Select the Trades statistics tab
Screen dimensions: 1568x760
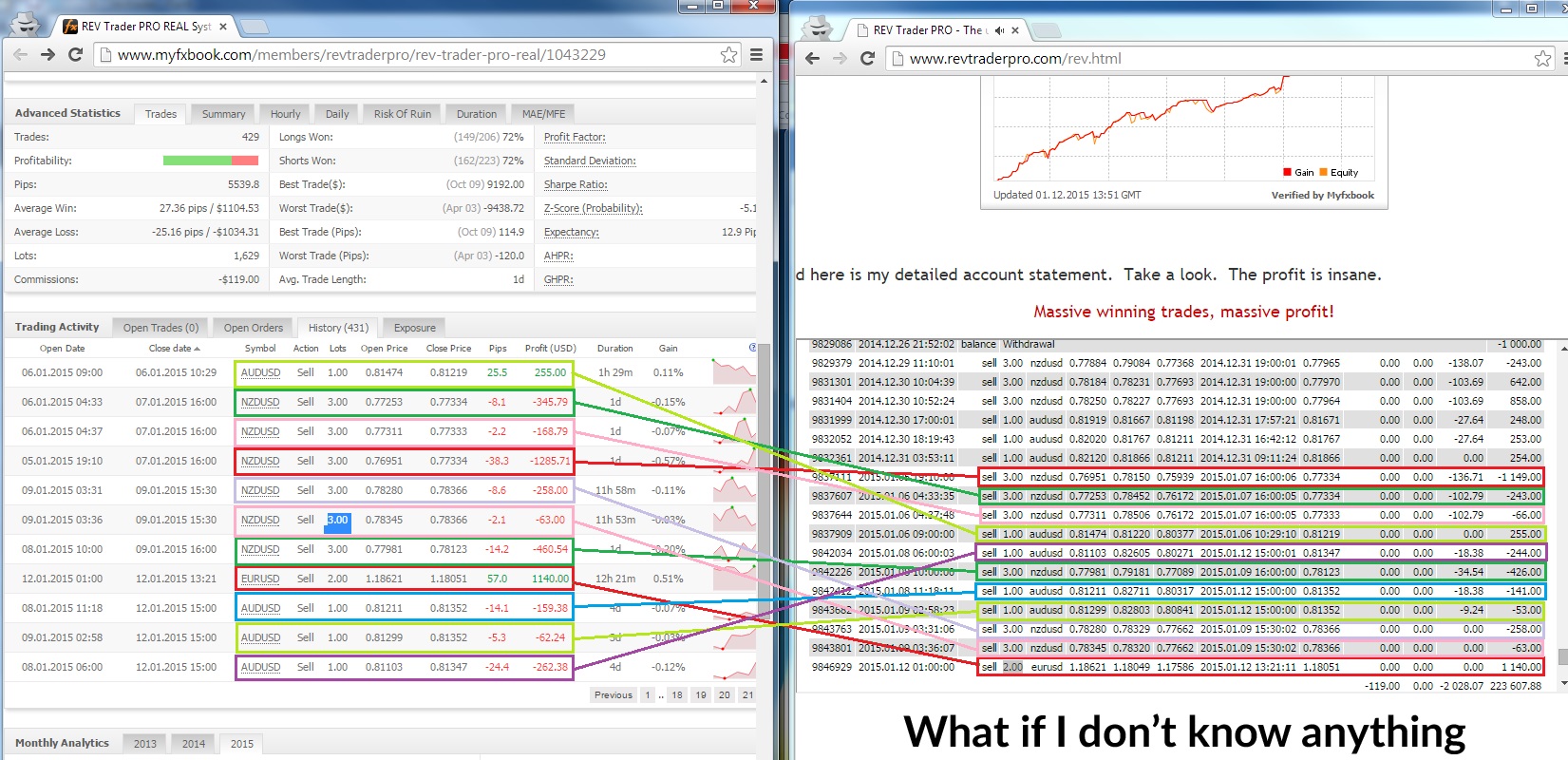click(161, 113)
